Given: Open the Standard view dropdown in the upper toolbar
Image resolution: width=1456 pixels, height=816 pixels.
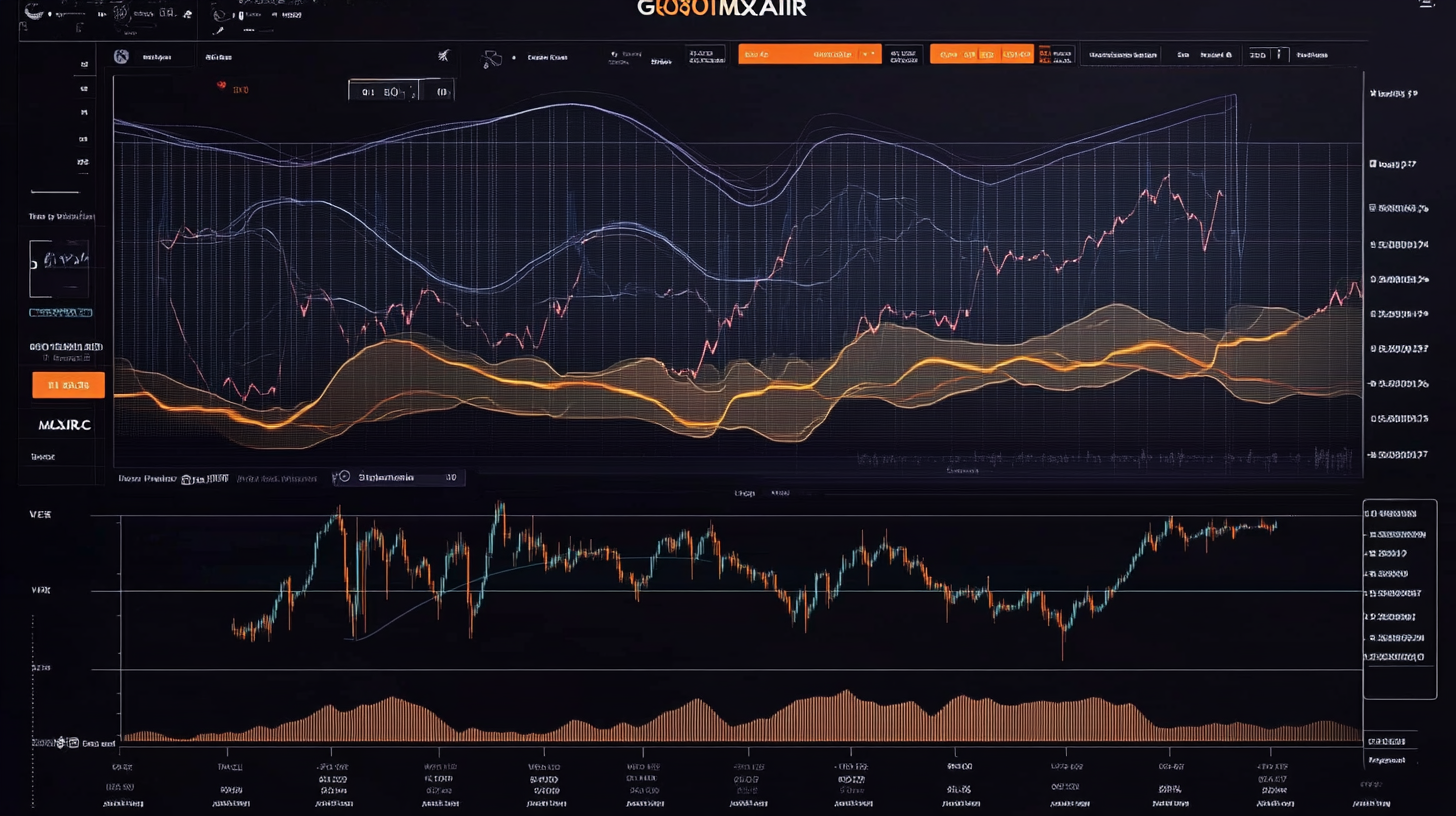Looking at the screenshot, I should point(1217,54).
